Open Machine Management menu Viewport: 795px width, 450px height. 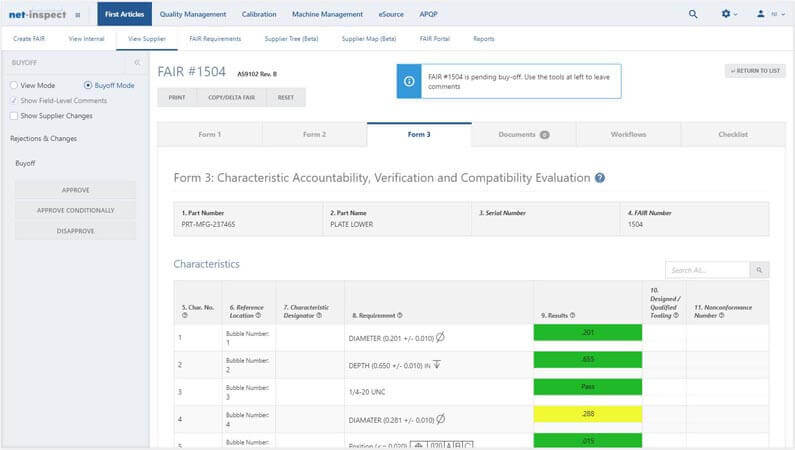point(328,14)
